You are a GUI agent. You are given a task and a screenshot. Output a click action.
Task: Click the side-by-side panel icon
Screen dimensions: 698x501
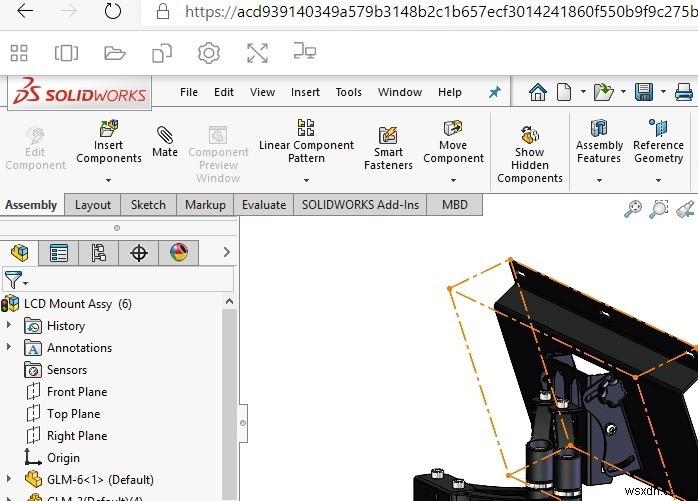click(x=66, y=53)
